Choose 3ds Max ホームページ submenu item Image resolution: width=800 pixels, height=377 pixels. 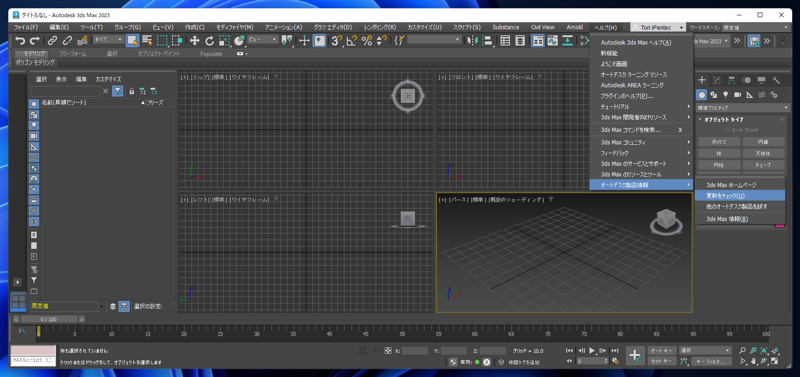pos(739,185)
